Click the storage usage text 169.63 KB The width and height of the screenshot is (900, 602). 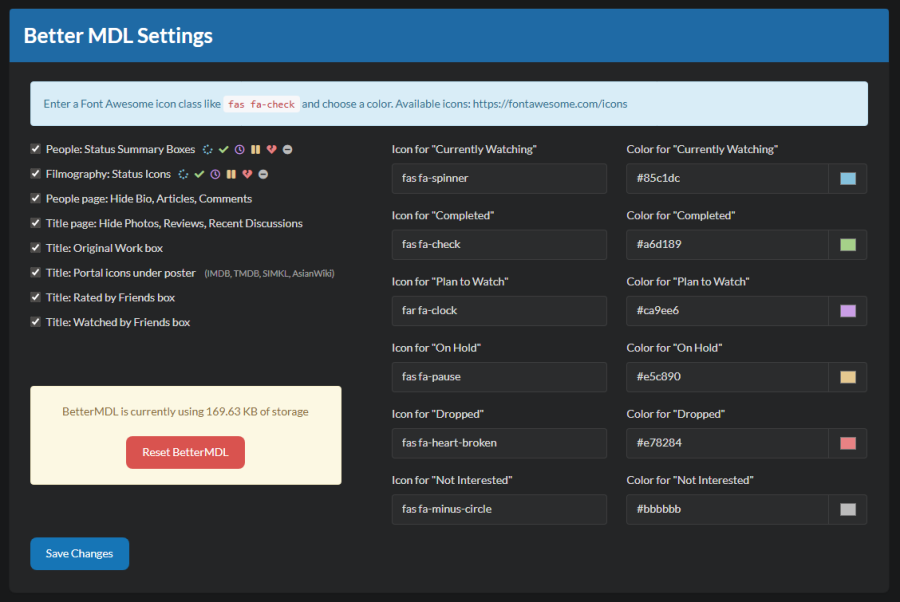pyautogui.click(x=185, y=411)
